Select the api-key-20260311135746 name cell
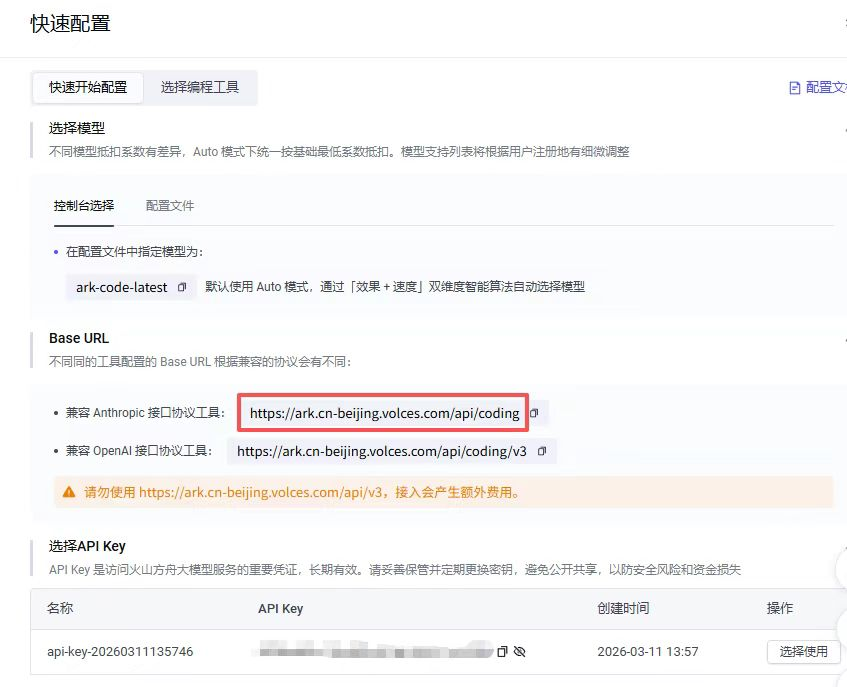 [120, 651]
